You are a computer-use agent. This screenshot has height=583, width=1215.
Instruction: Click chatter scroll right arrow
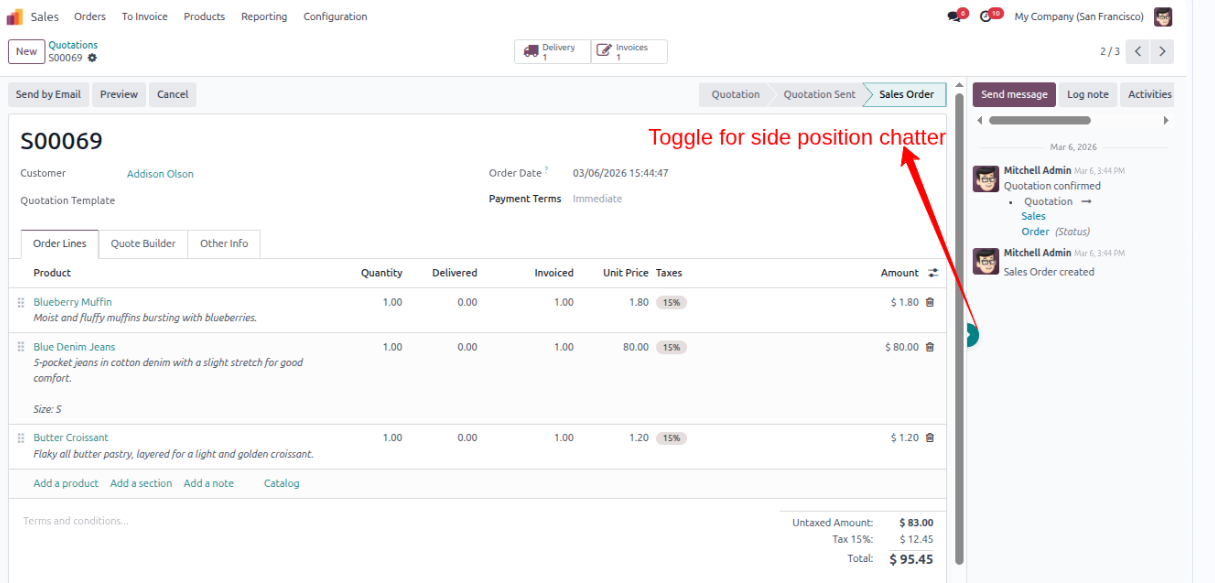pyautogui.click(x=1165, y=120)
